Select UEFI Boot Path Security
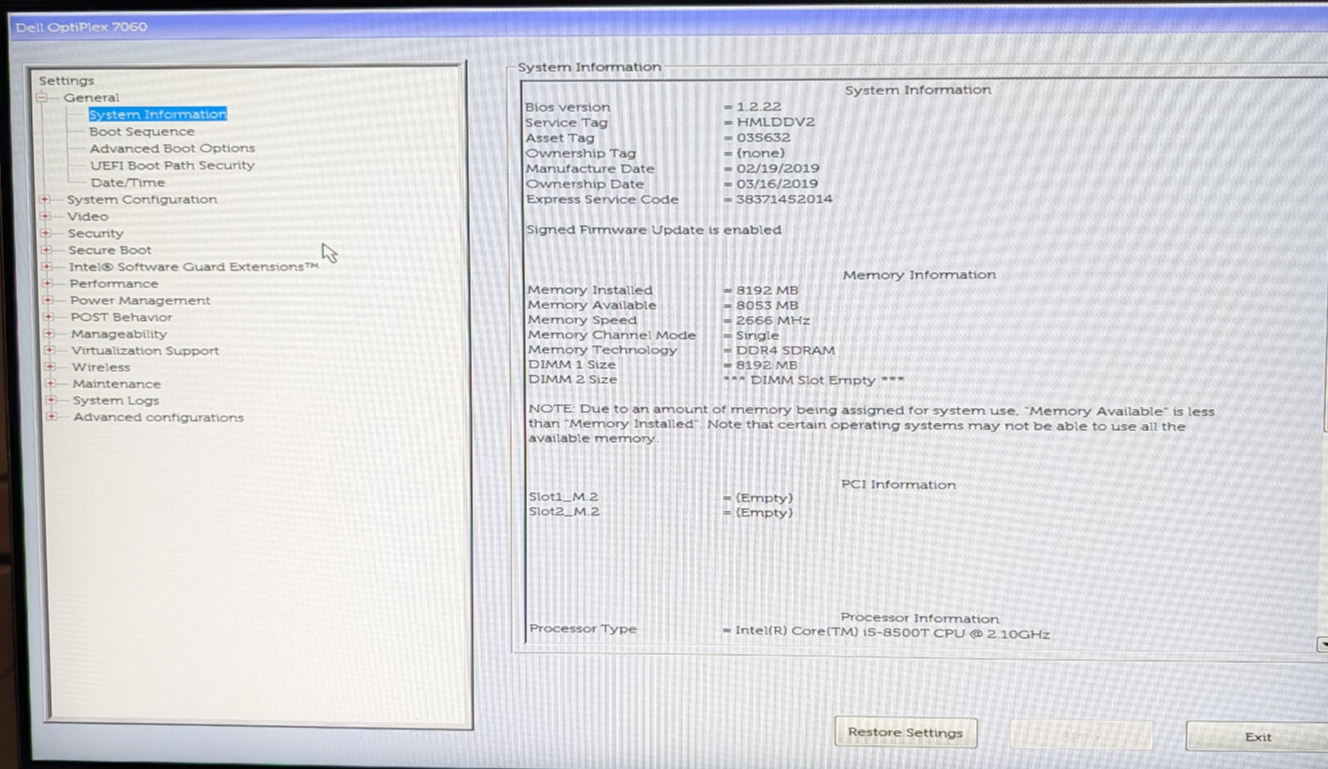Image resolution: width=1328 pixels, height=769 pixels. pos(172,166)
